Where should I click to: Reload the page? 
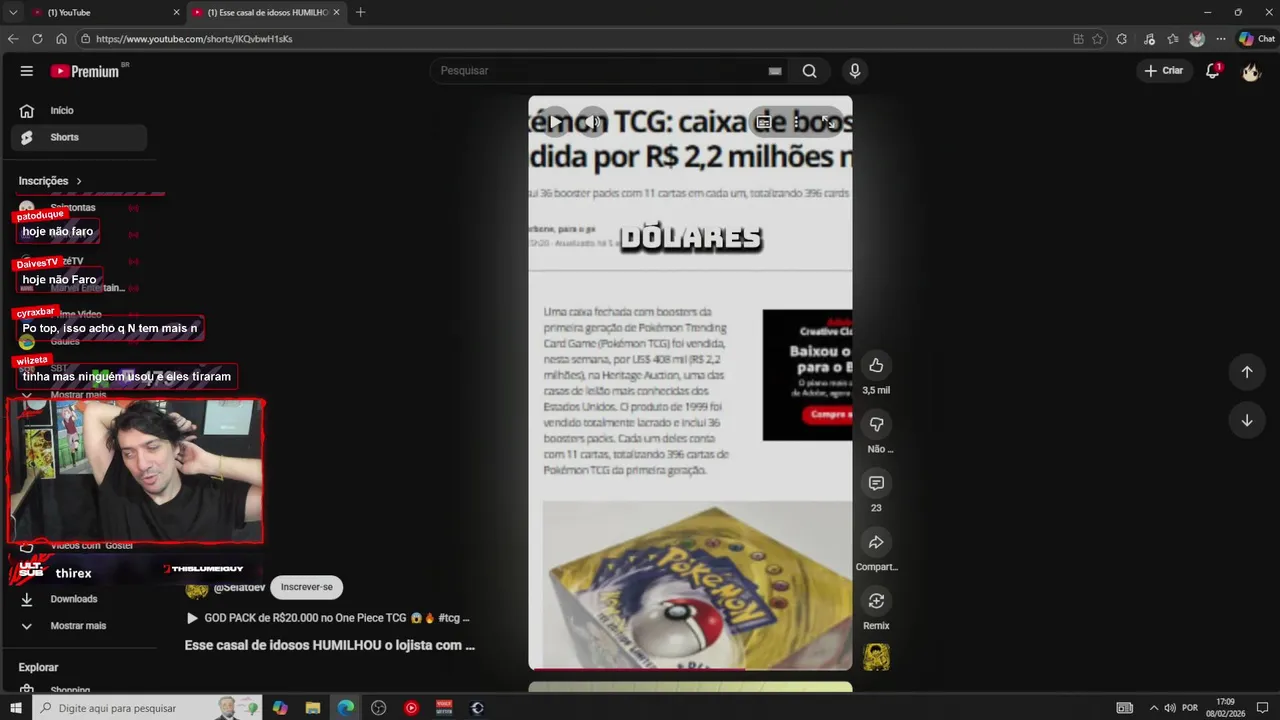pyautogui.click(x=37, y=39)
